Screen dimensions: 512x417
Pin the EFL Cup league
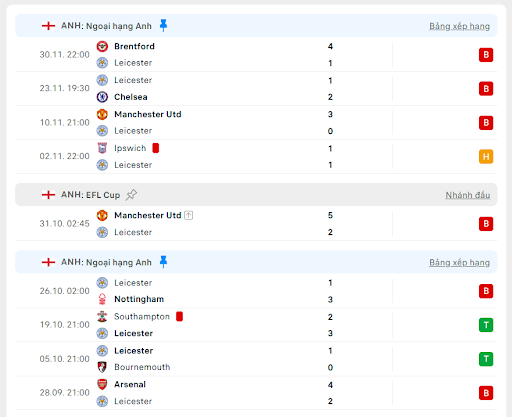pyautogui.click(x=131, y=195)
